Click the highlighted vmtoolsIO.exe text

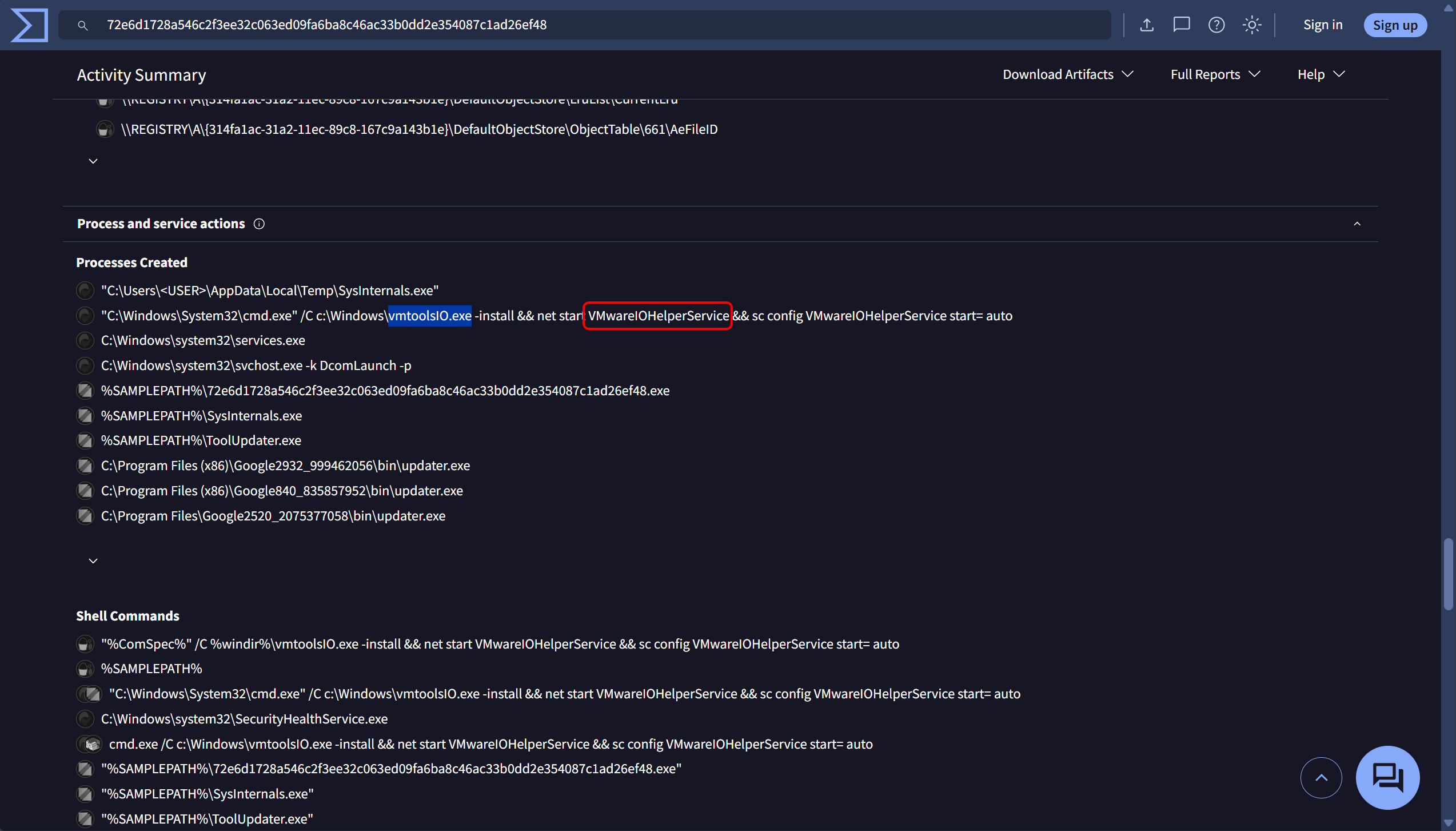click(x=430, y=316)
